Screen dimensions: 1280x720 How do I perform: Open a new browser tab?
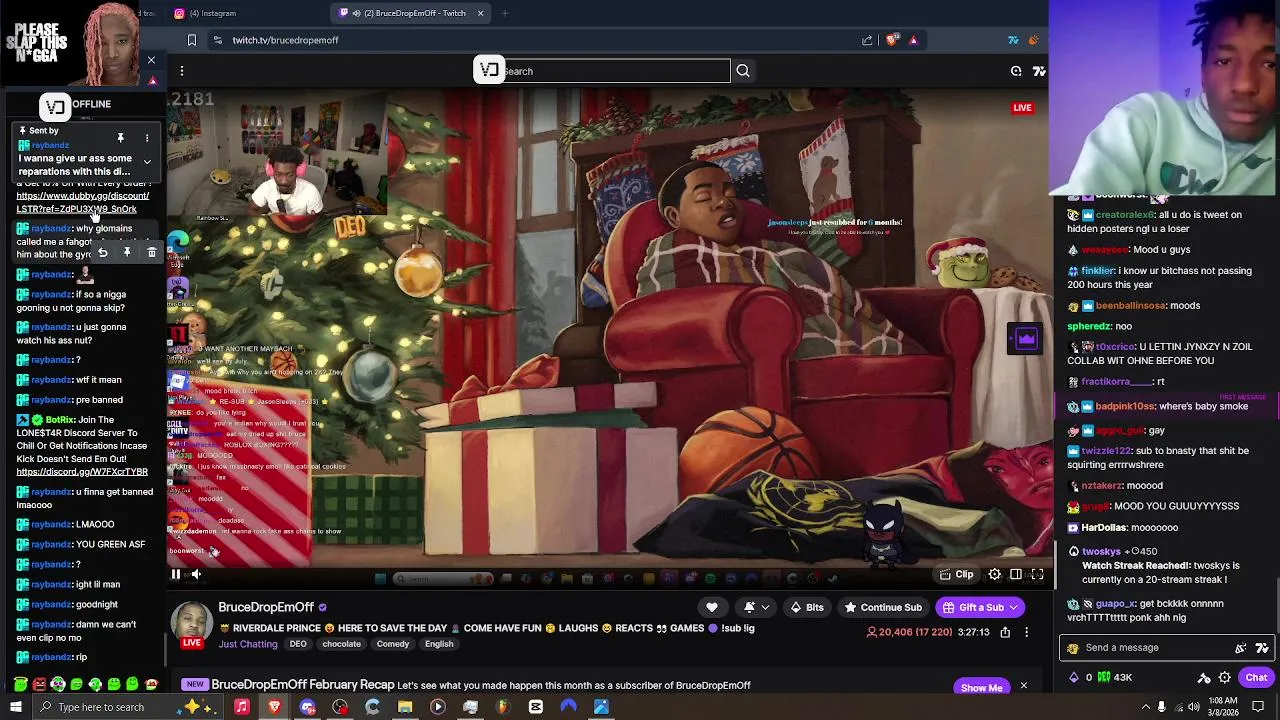click(505, 13)
